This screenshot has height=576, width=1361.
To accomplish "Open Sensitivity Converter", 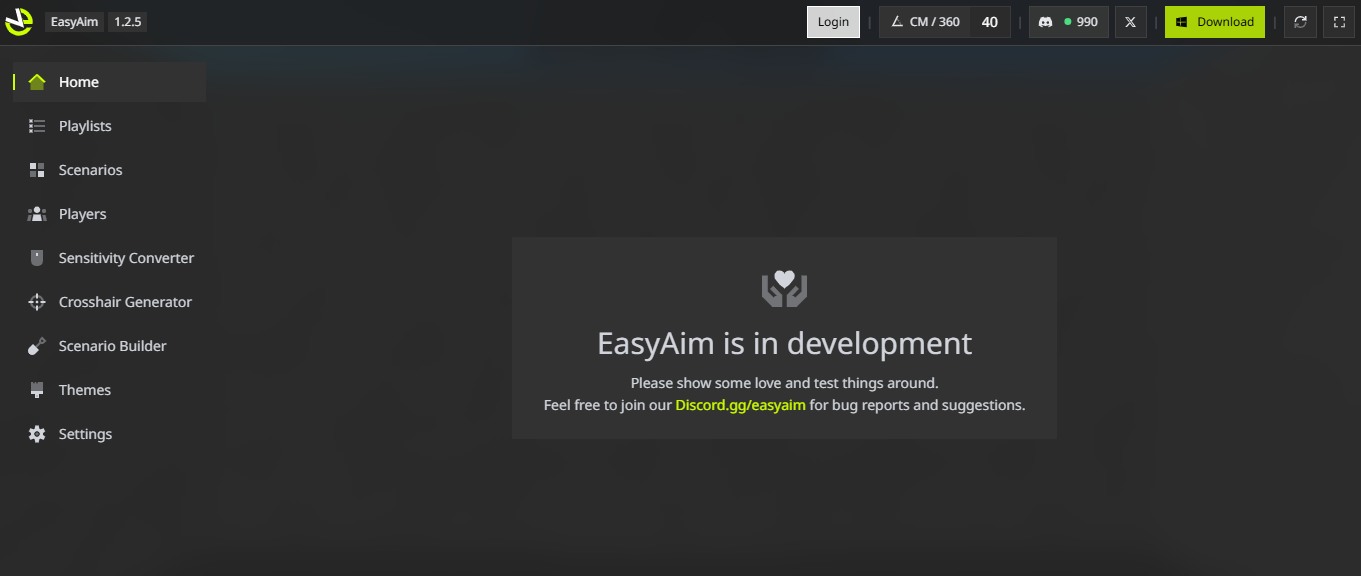I will tap(110, 258).
